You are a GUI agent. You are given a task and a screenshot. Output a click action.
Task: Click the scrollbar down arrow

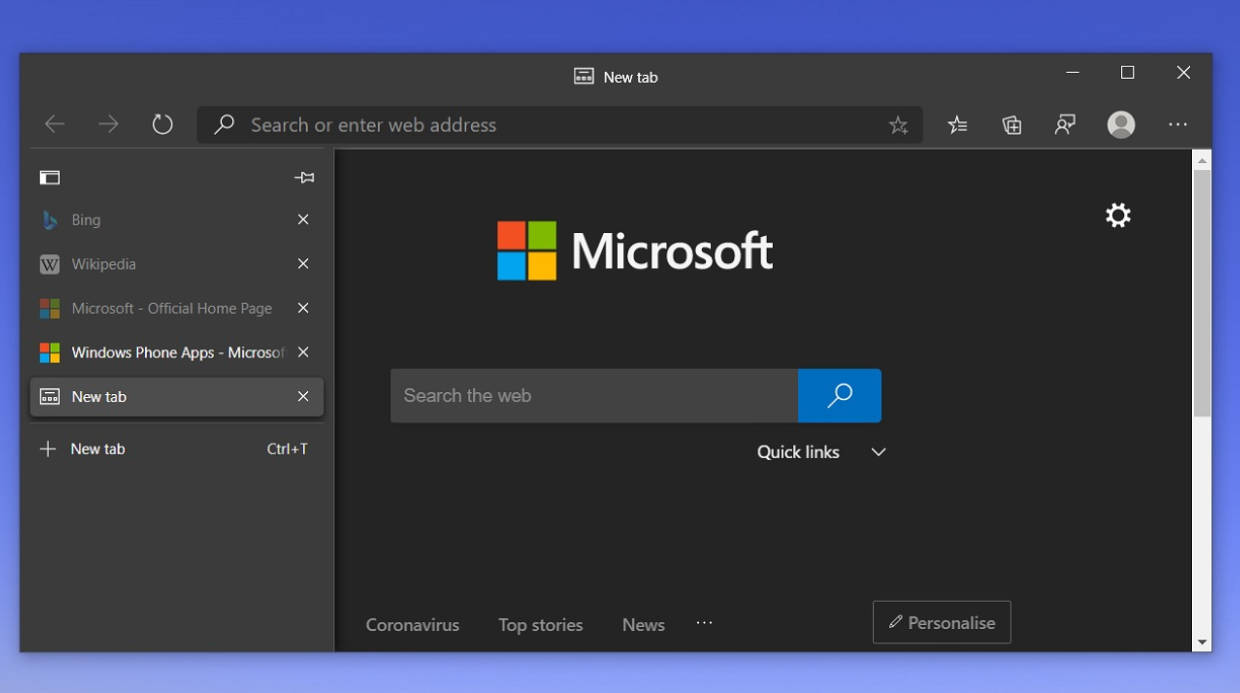click(x=1202, y=642)
